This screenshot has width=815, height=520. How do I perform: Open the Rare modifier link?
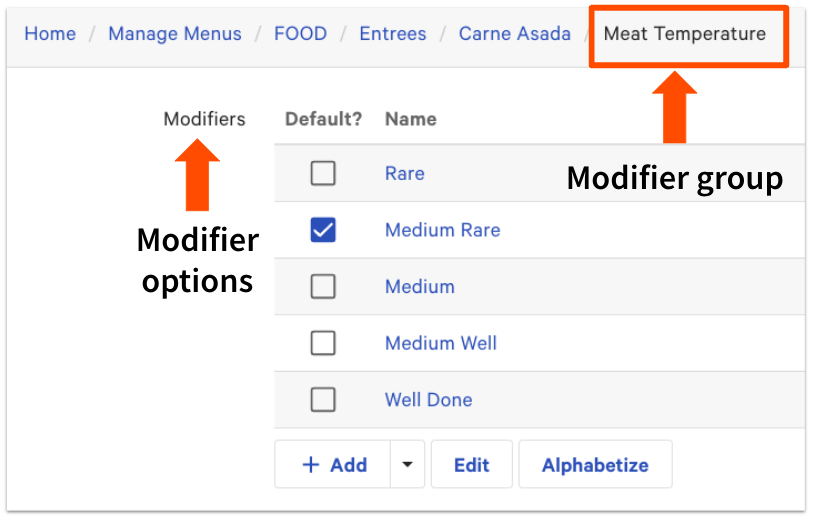point(405,174)
